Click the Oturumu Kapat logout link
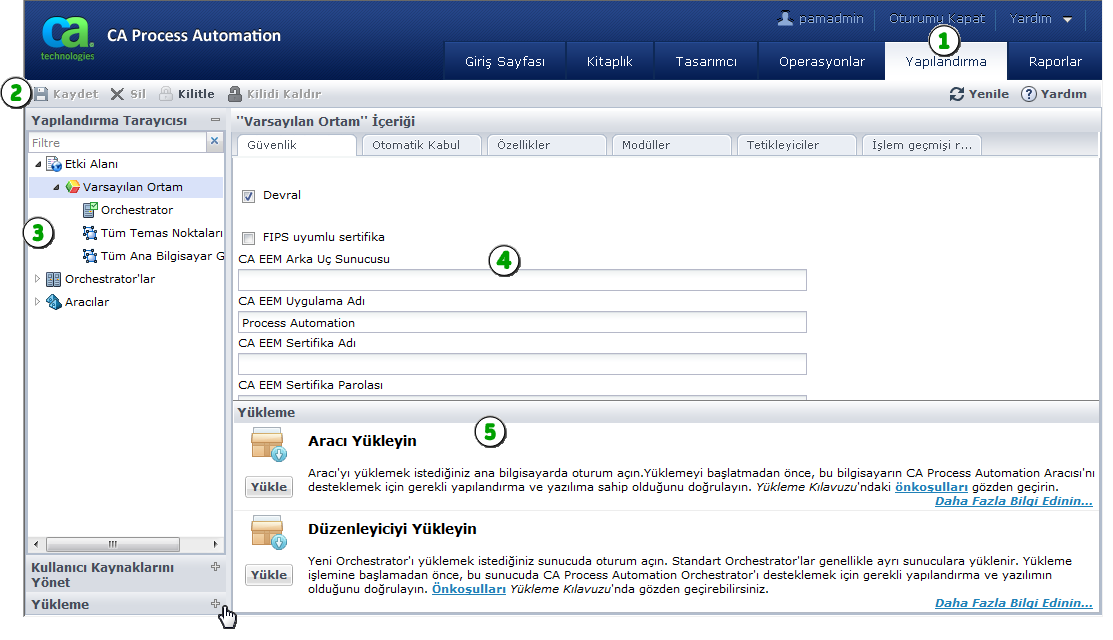Screen dimensions: 1113x640 tap(936, 19)
